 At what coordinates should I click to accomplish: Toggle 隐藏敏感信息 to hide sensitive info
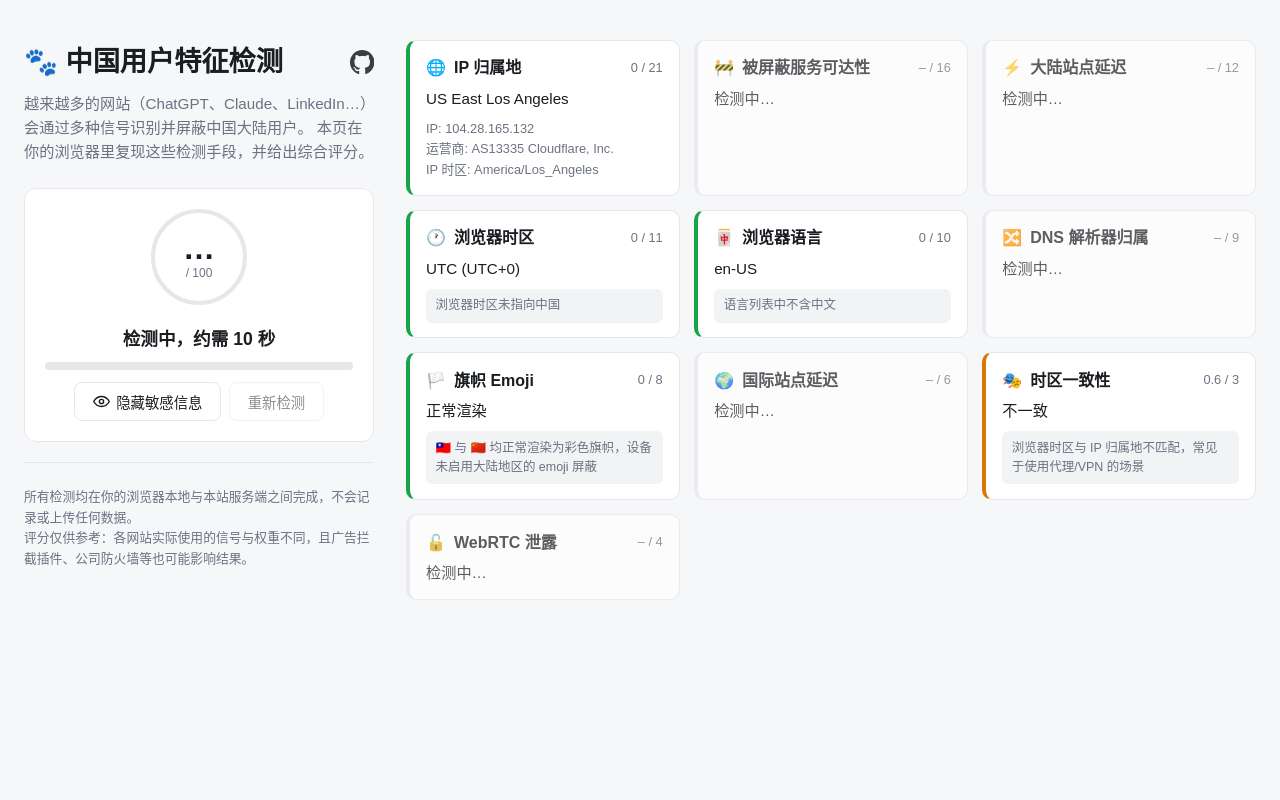[x=147, y=402]
